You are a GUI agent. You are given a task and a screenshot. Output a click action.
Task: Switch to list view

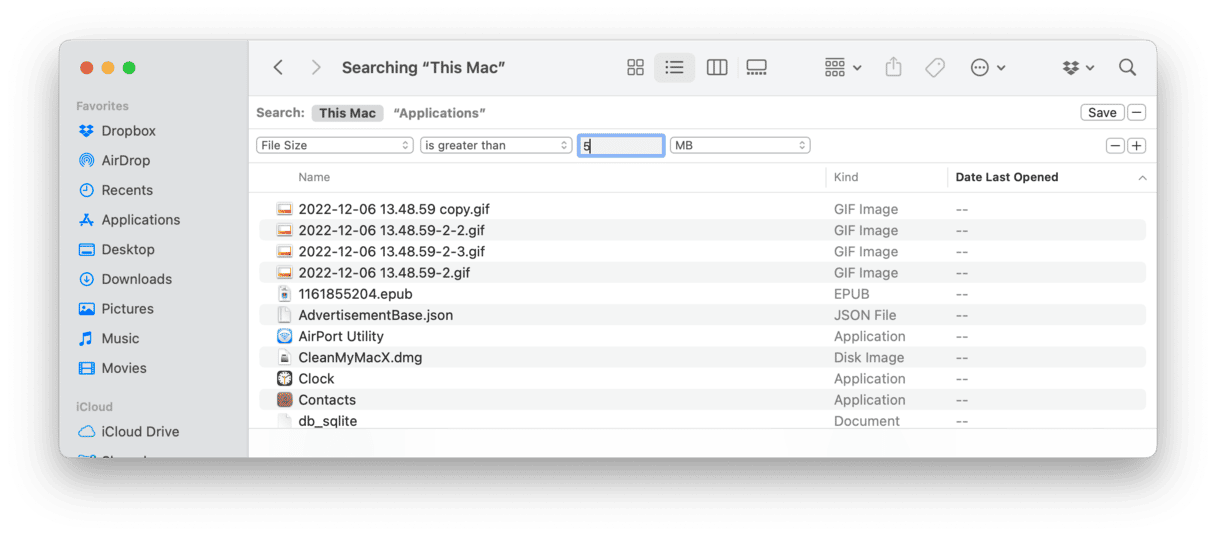point(675,68)
